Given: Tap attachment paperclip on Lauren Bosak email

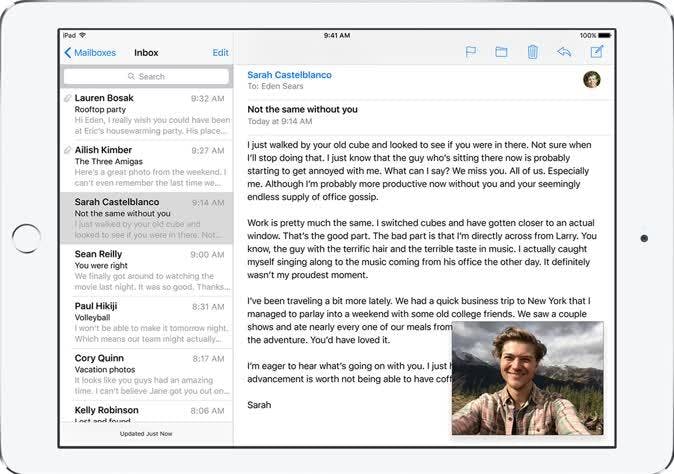Looking at the screenshot, I should point(67,98).
